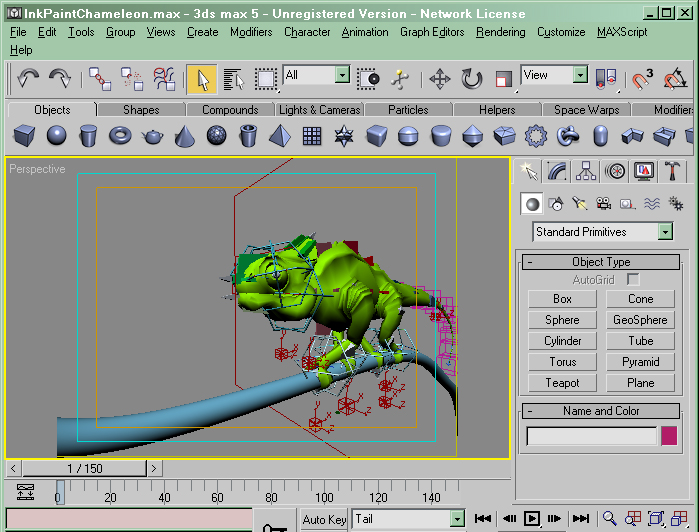This screenshot has height=532, width=699.
Task: Click the Undo arrow in the toolbar
Action: coord(27,78)
